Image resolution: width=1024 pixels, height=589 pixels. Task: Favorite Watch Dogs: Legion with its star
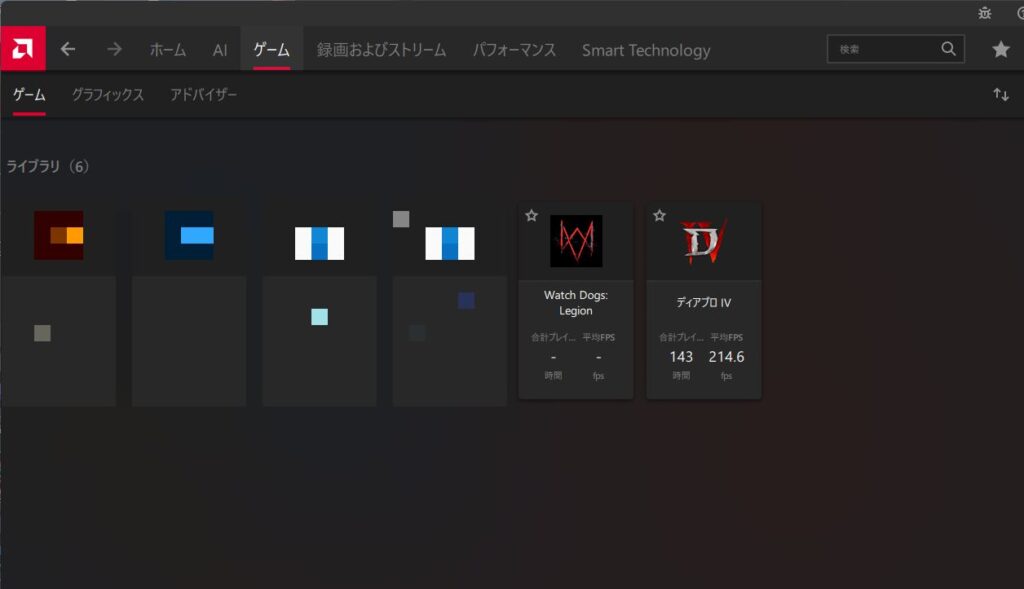pos(532,215)
